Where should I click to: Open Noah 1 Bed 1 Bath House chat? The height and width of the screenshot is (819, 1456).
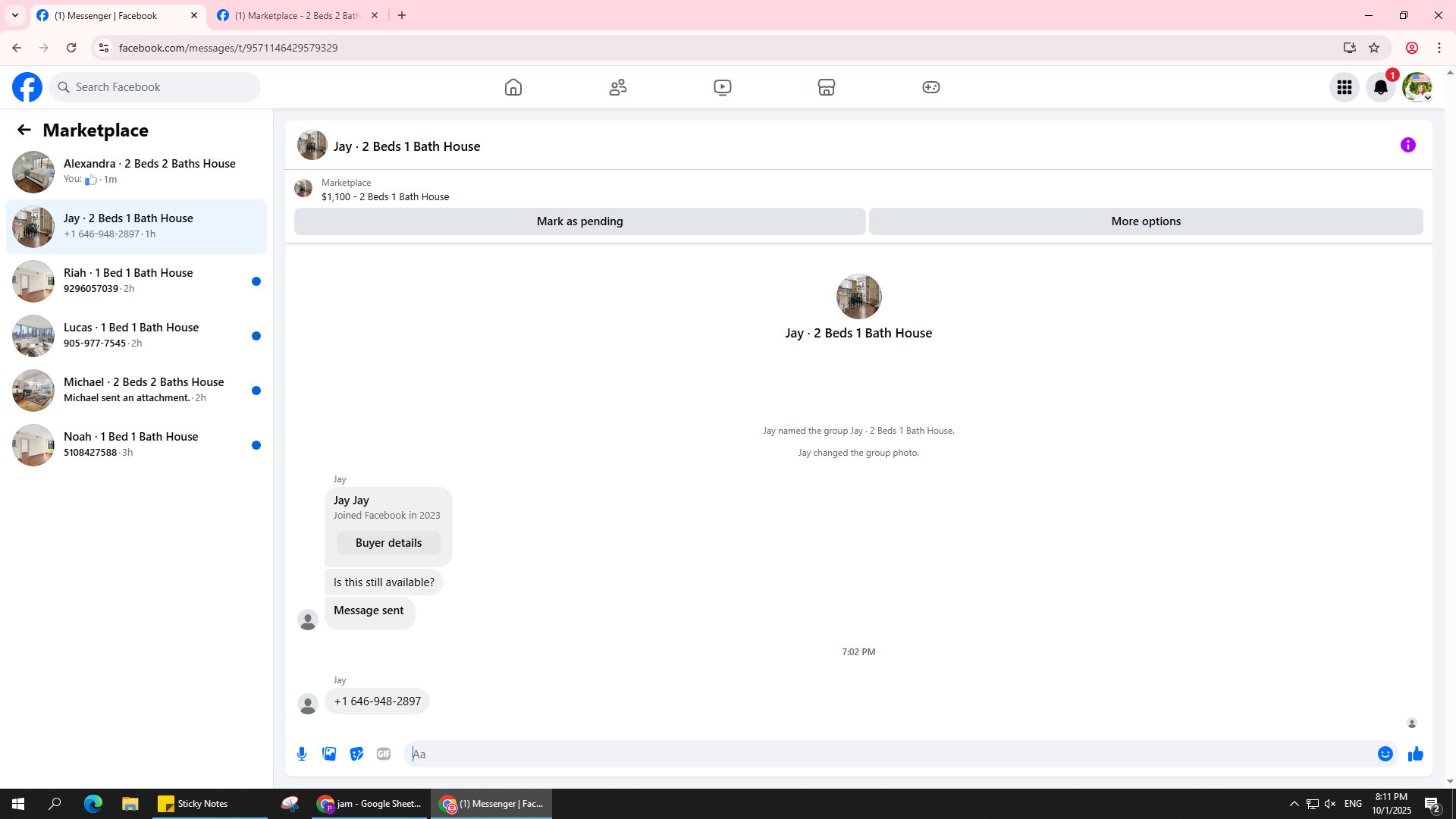click(136, 445)
